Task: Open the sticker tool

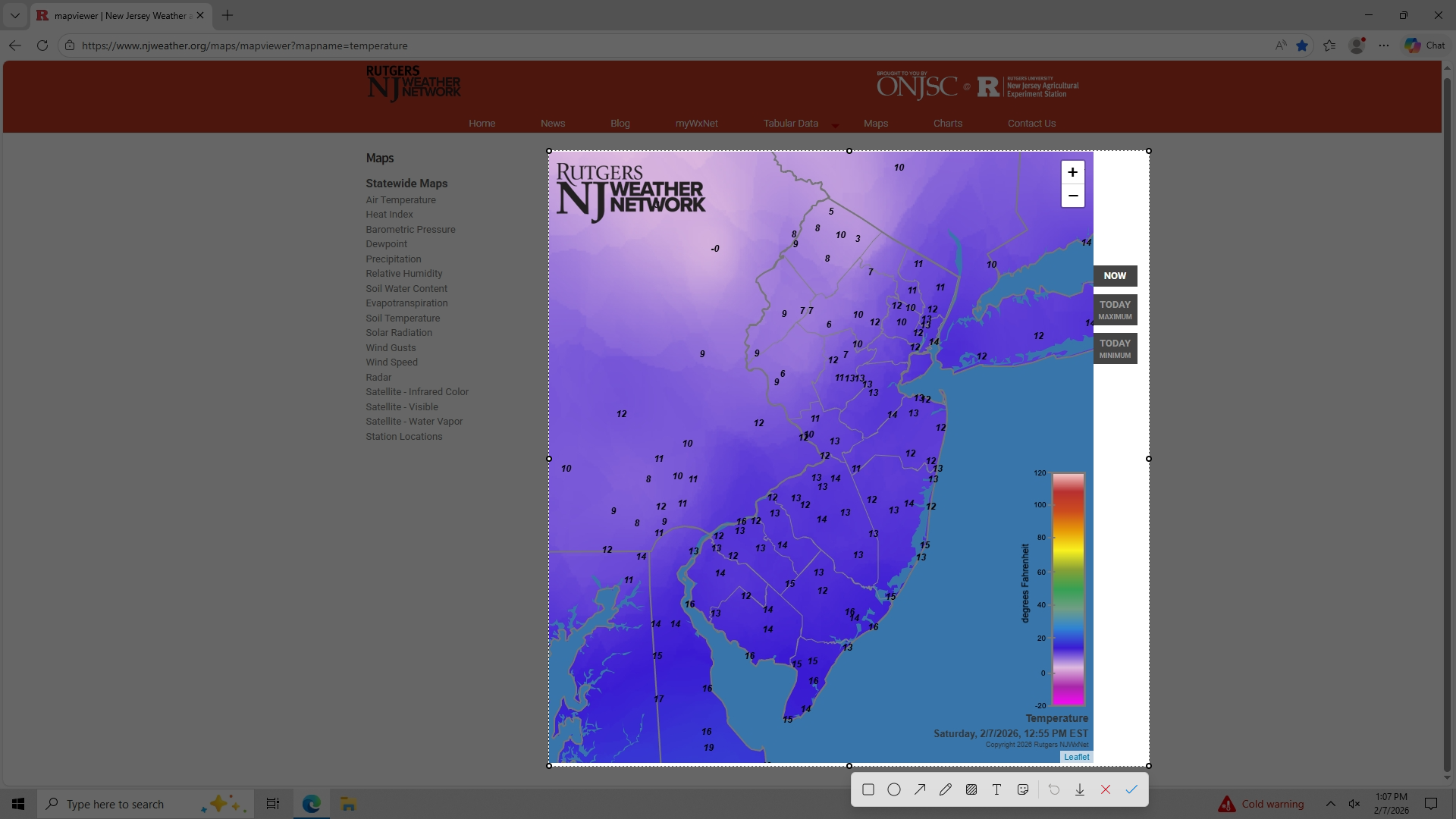Action: pyautogui.click(x=1023, y=789)
